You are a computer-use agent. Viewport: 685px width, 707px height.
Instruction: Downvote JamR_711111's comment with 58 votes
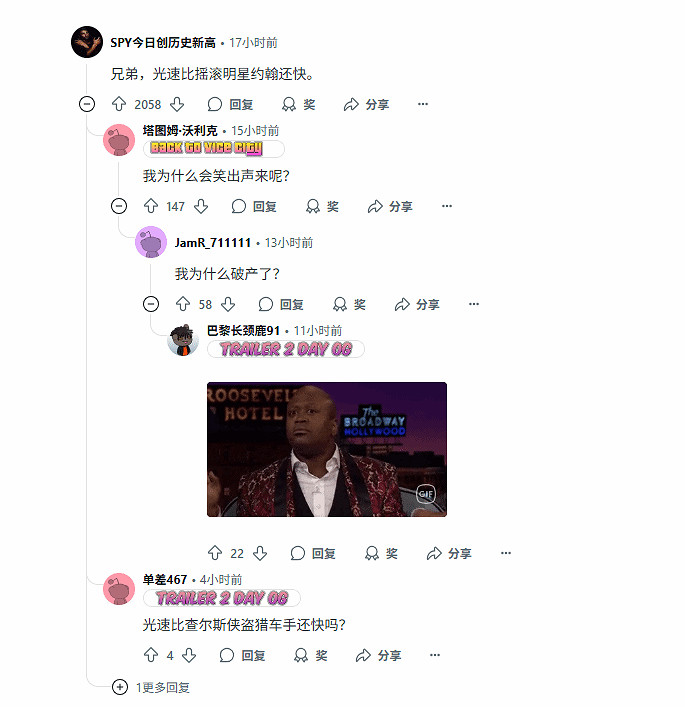228,304
